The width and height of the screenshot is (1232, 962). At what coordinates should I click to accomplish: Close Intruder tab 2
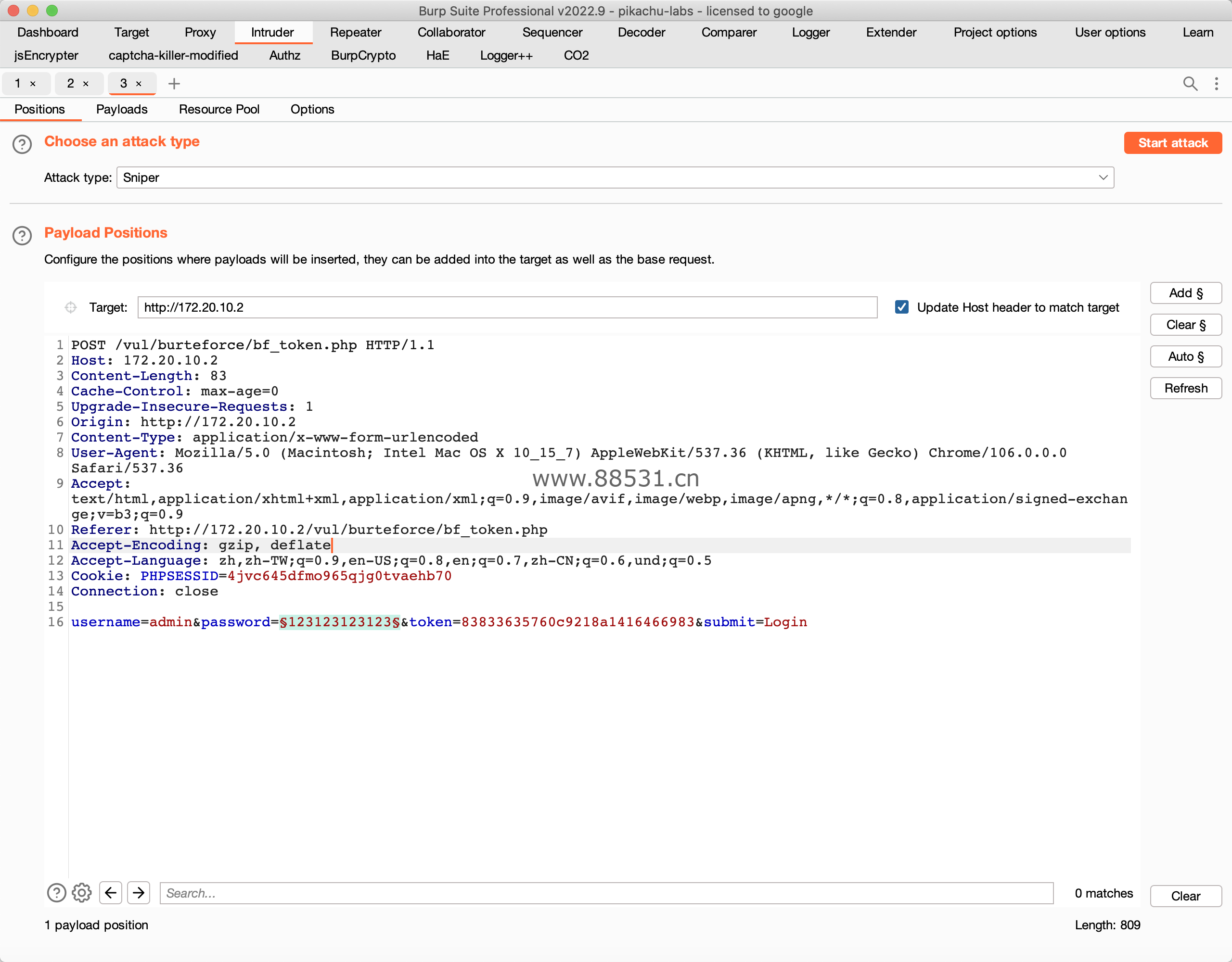pyautogui.click(x=86, y=84)
